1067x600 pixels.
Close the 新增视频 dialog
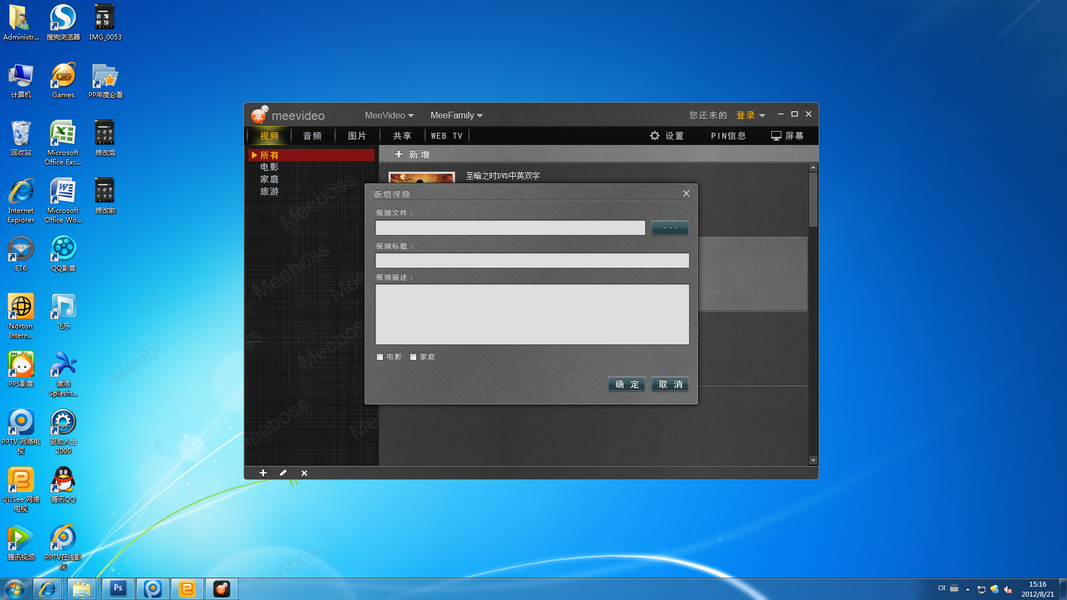pos(686,194)
